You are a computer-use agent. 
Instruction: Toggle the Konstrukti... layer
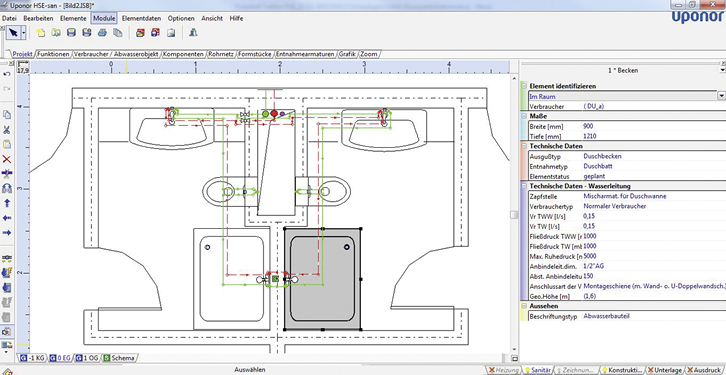coord(622,370)
